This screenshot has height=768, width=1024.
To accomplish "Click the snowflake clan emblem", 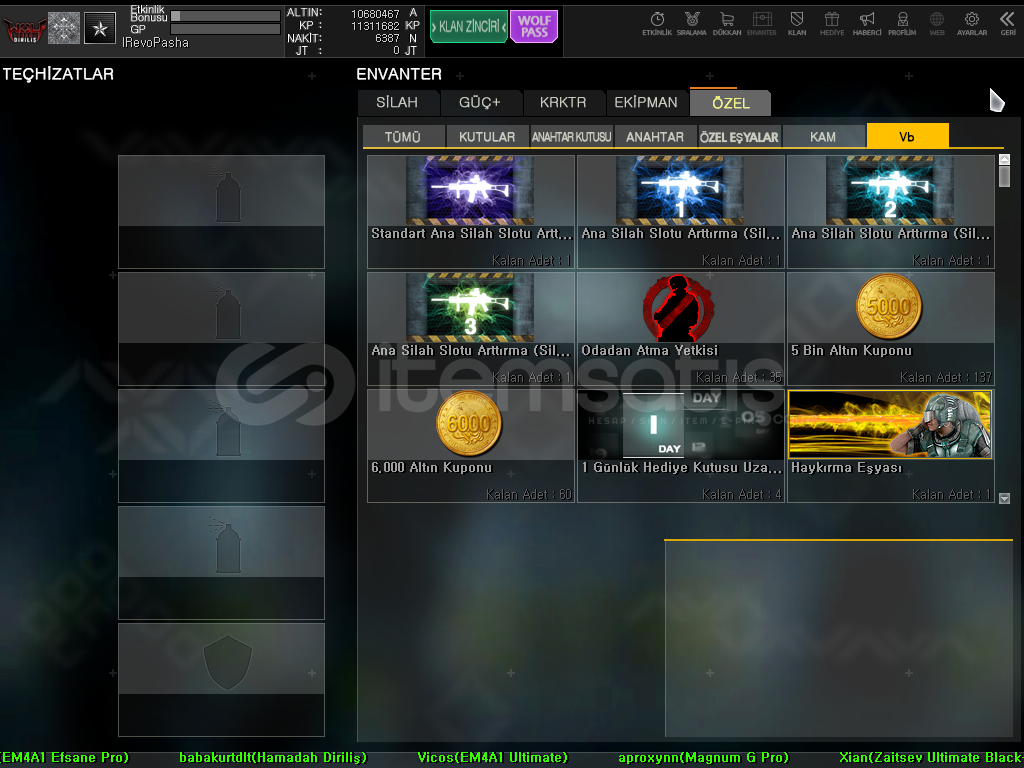I will pyautogui.click(x=64, y=28).
